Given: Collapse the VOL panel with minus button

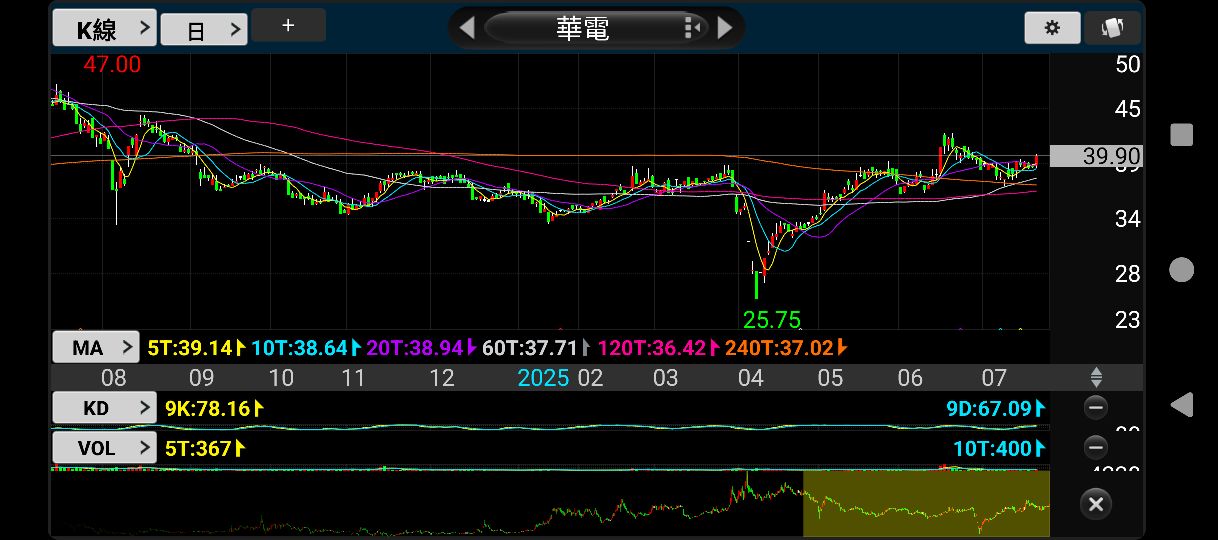Looking at the screenshot, I should tap(1096, 448).
